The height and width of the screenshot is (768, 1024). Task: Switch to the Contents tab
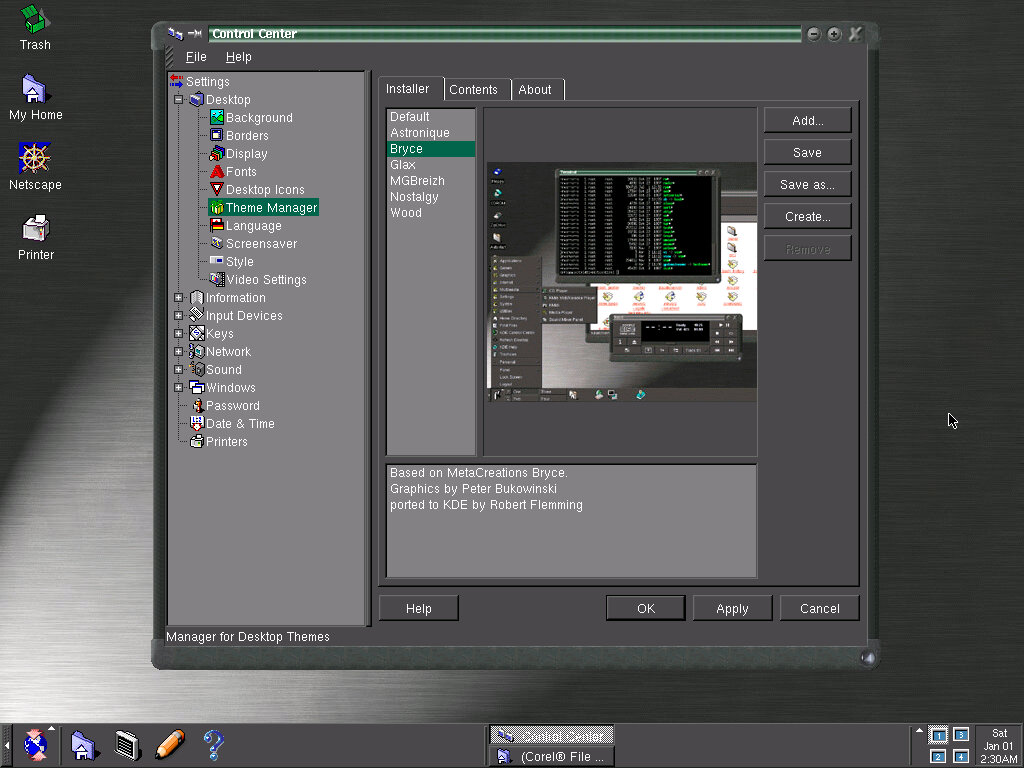click(x=473, y=89)
